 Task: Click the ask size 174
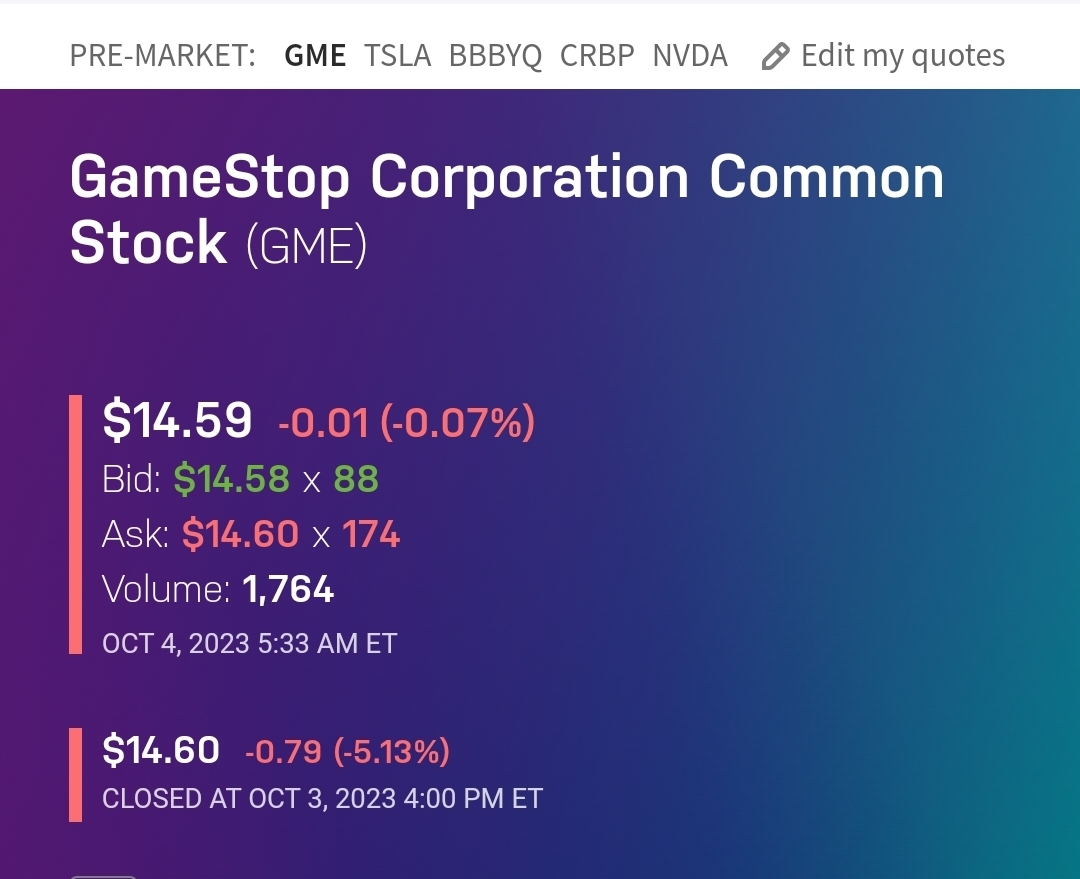click(x=371, y=534)
